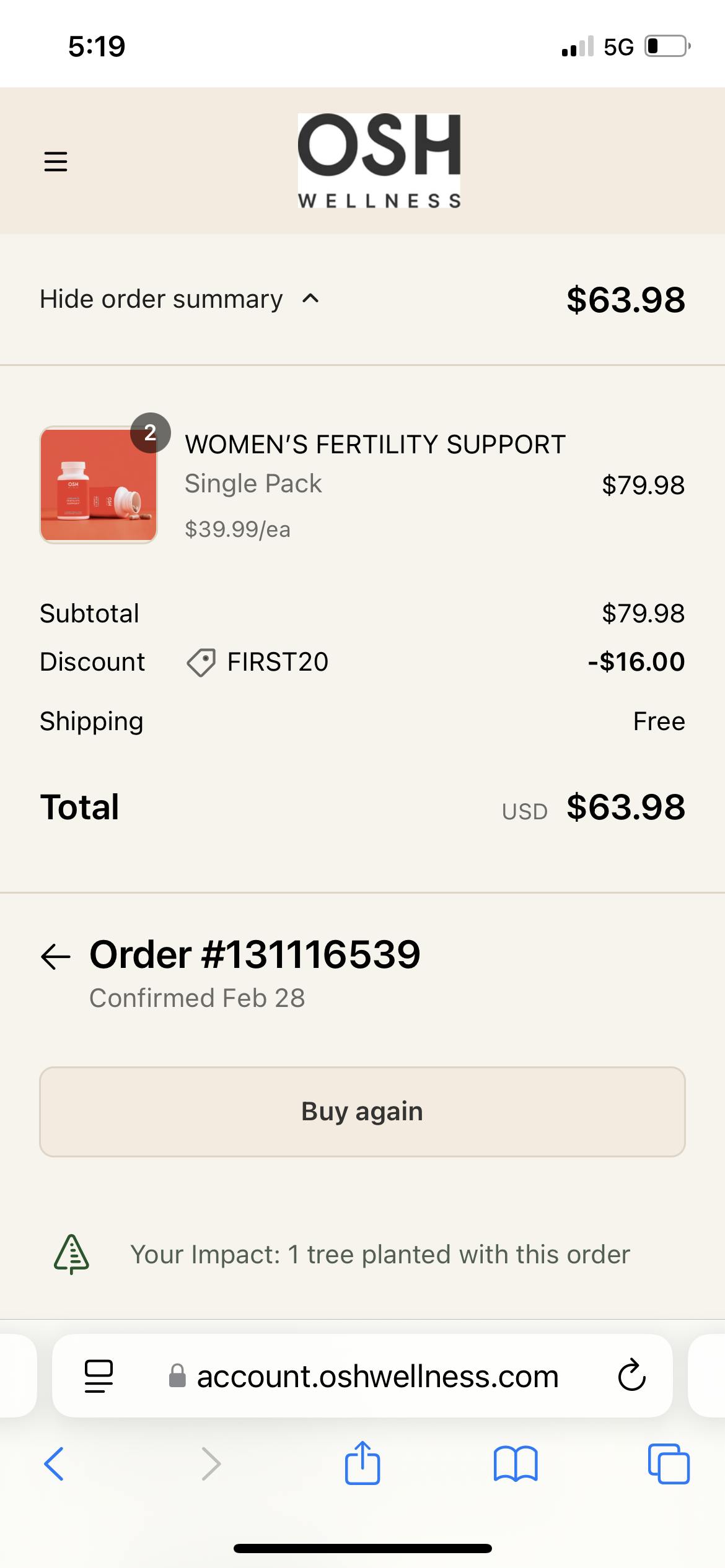Show all open Safari tabs
This screenshot has width=725, height=1568.
pyautogui.click(x=668, y=1464)
